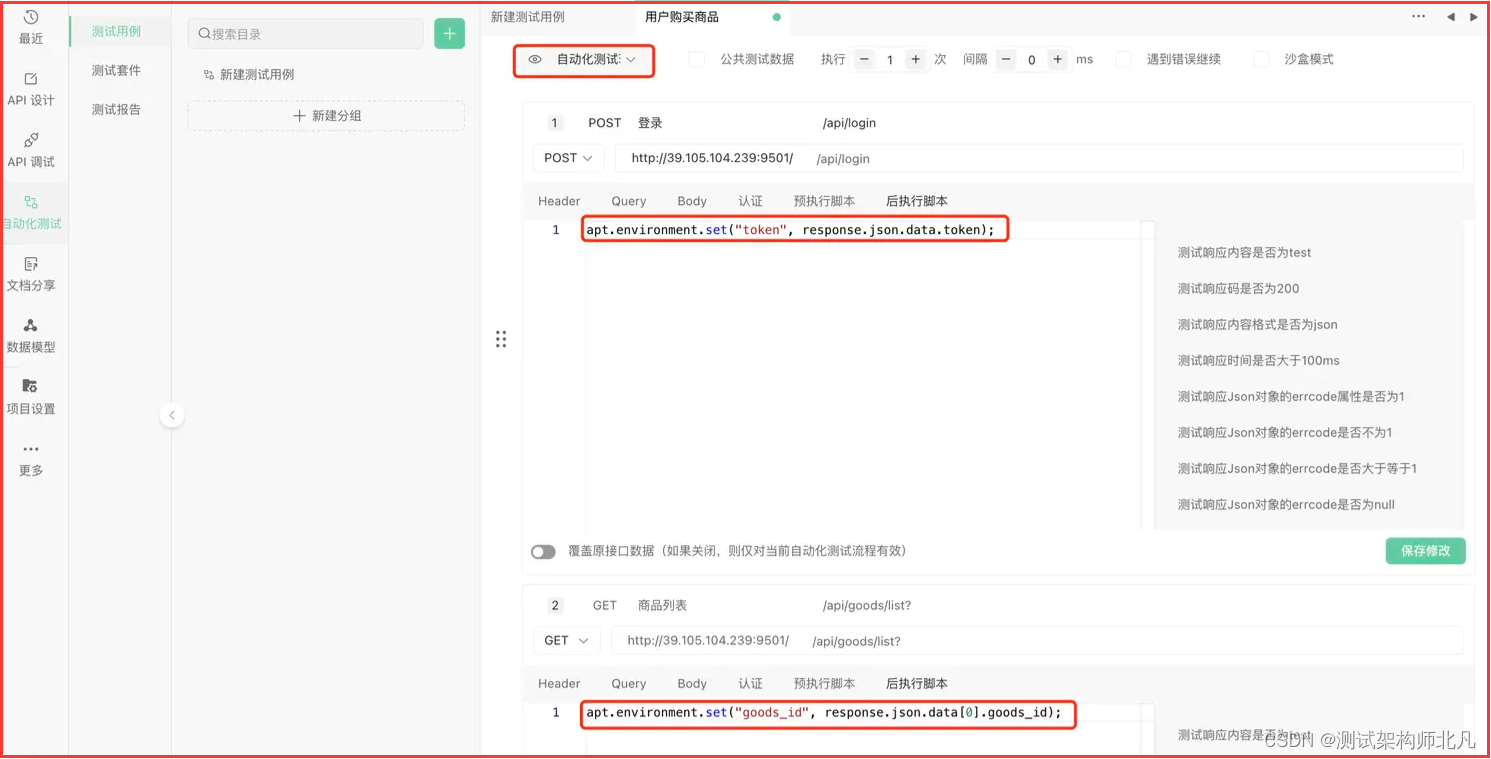This screenshot has height=759, width=1491.
Task: Click login URL field with /api/login
Action: click(1039, 158)
